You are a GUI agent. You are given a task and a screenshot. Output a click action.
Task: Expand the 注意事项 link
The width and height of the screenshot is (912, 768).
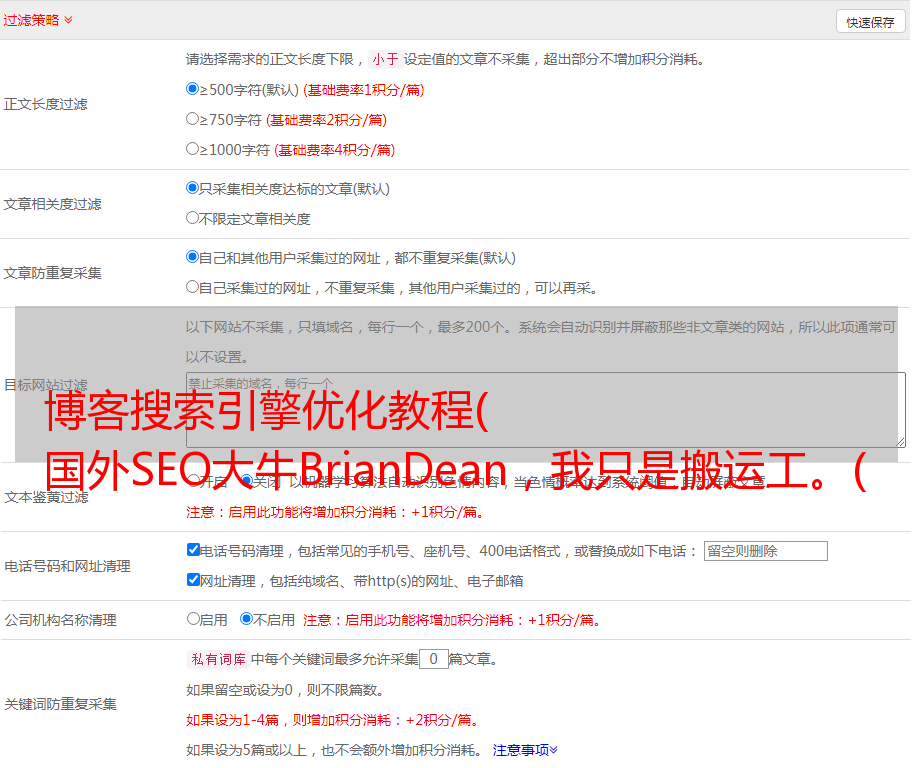pos(525,750)
